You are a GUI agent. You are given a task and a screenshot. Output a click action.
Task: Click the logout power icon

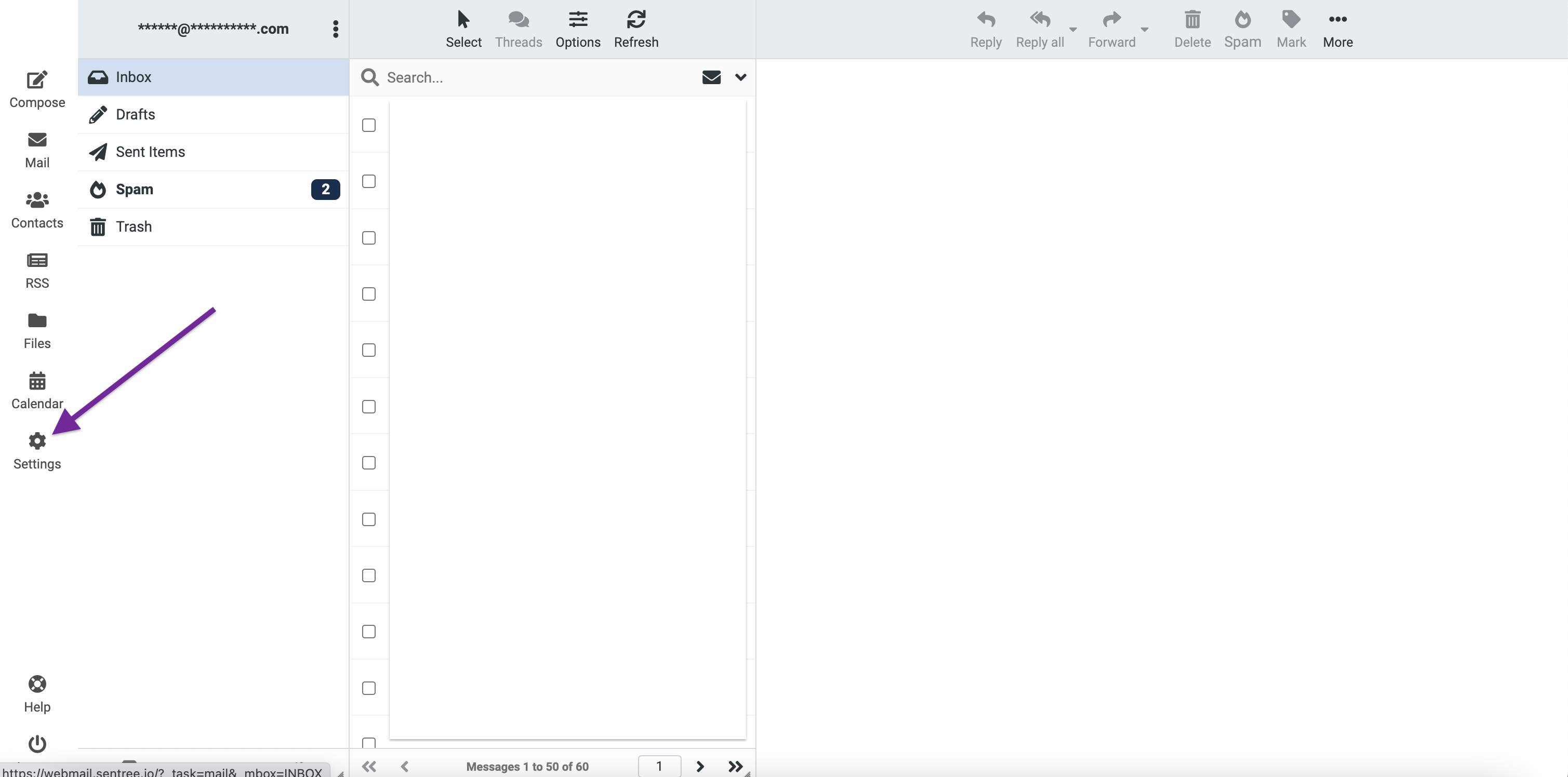coord(37,744)
